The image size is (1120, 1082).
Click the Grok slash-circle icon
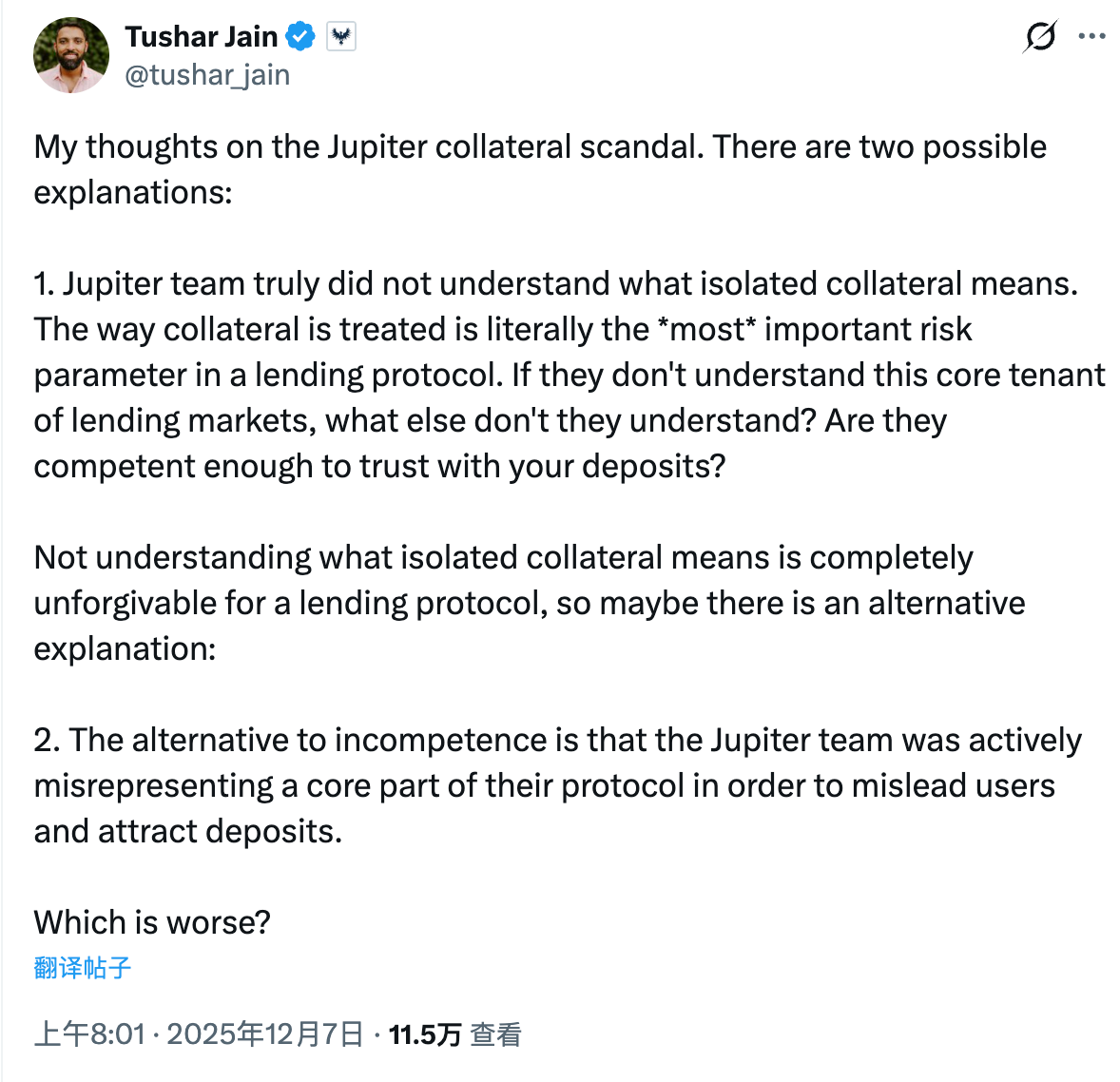[x=1040, y=36]
